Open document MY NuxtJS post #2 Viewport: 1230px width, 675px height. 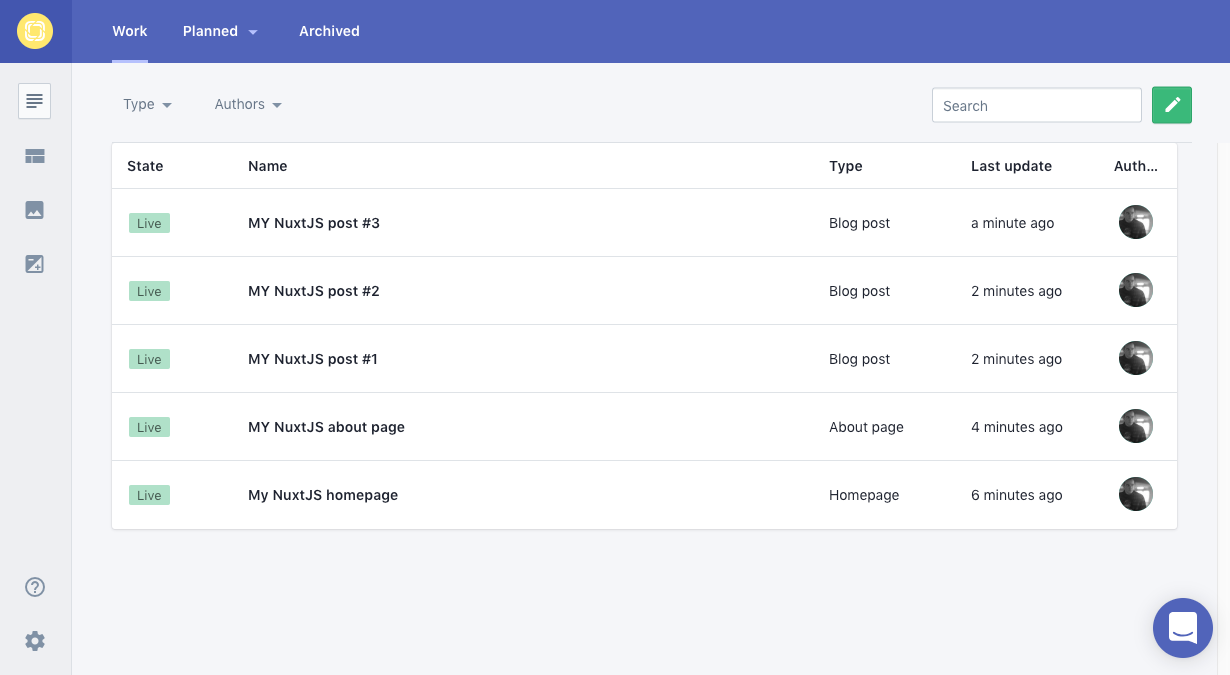pyautogui.click(x=314, y=291)
